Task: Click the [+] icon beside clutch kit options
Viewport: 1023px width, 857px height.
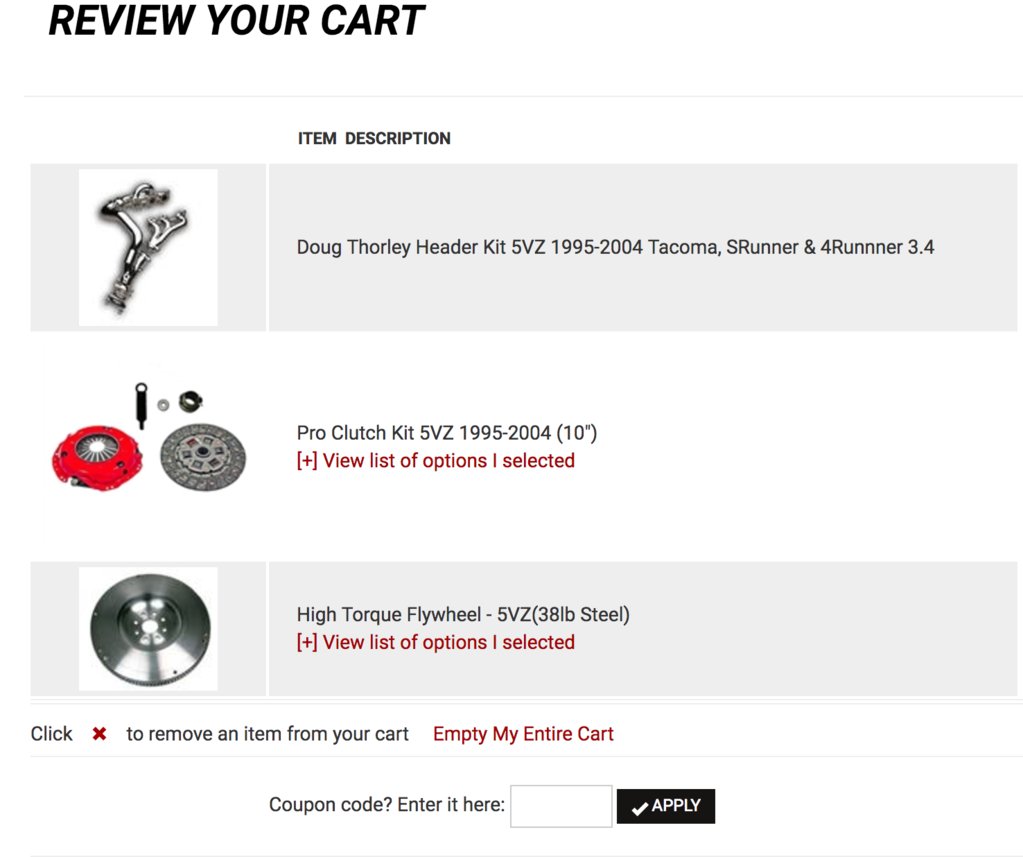Action: (307, 460)
